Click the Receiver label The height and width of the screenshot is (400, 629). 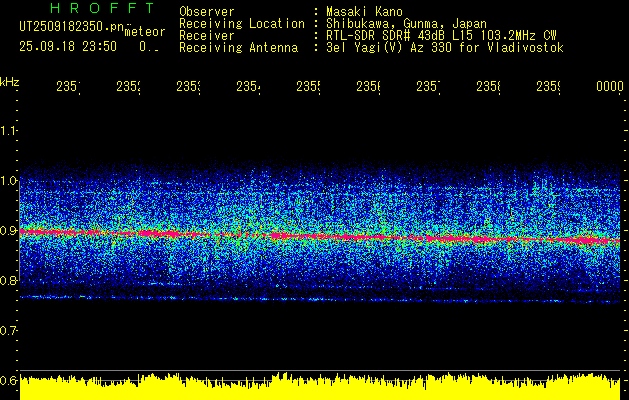[207, 36]
